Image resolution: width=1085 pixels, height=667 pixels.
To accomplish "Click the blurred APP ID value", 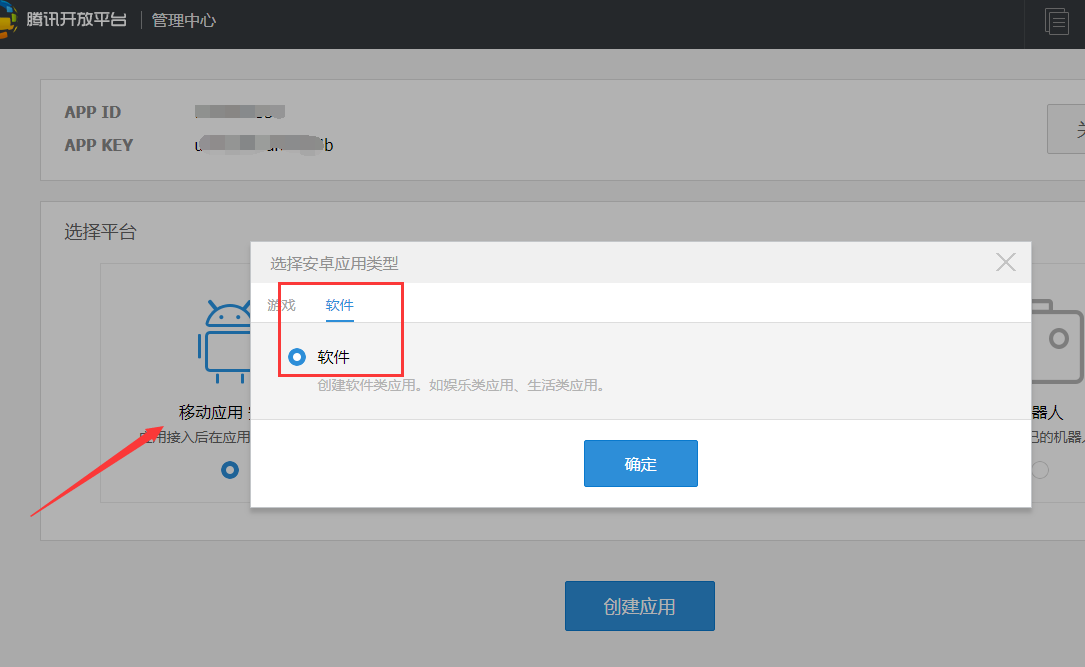I will (x=240, y=112).
